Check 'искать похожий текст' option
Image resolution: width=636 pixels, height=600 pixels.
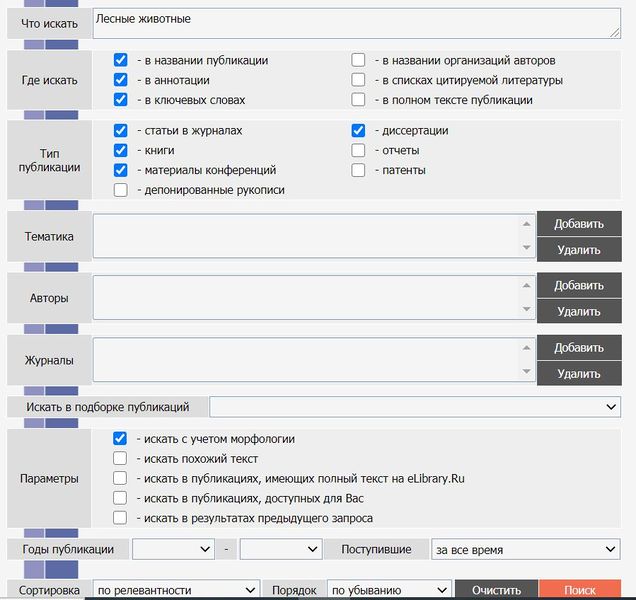pos(120,458)
